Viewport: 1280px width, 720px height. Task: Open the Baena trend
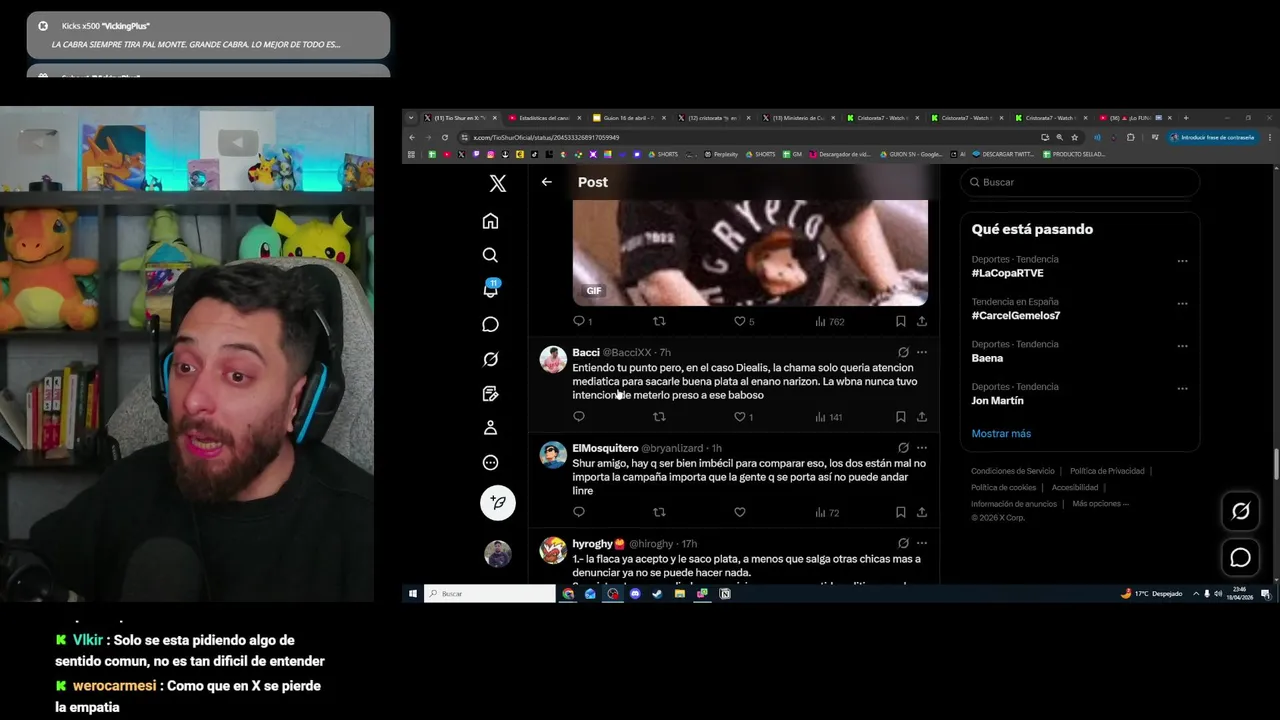tap(987, 358)
